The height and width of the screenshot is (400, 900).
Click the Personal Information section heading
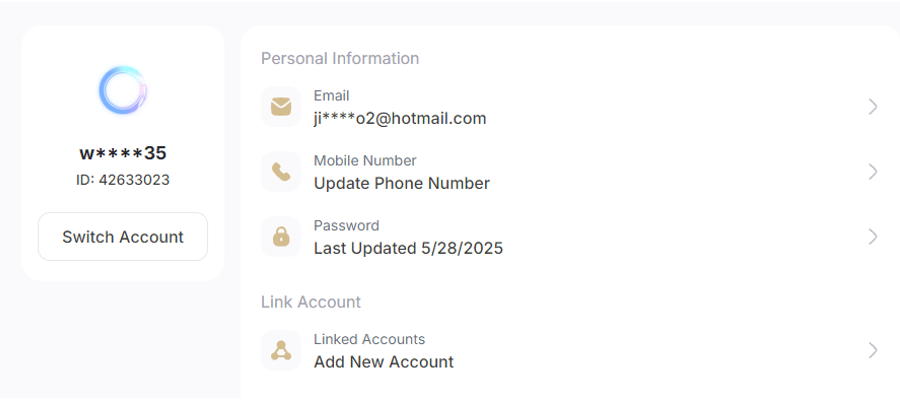[340, 59]
